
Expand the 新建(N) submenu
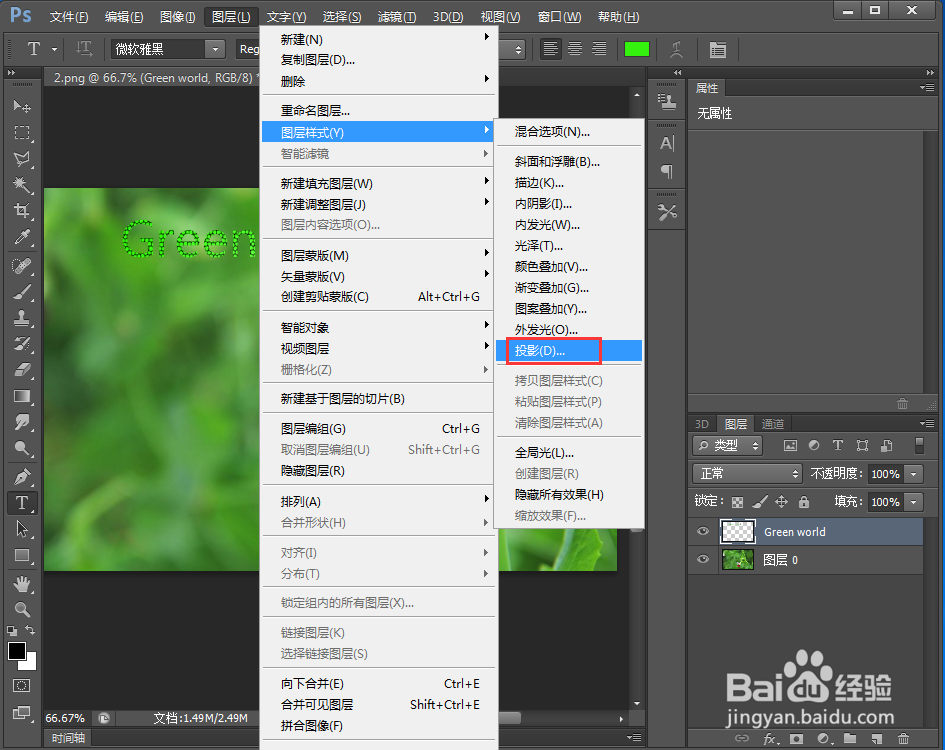[378, 39]
